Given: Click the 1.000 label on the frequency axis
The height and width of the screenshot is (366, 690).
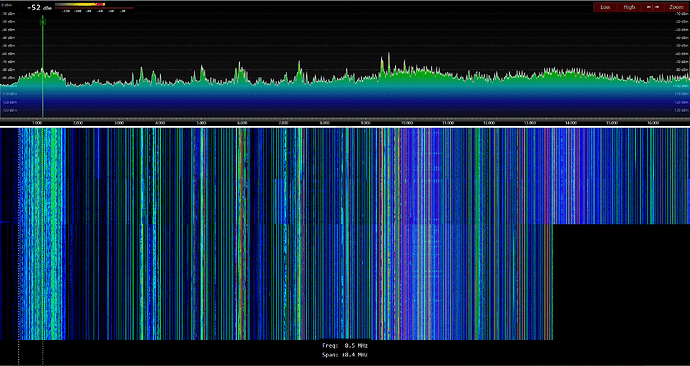Looking at the screenshot, I should click(37, 123).
